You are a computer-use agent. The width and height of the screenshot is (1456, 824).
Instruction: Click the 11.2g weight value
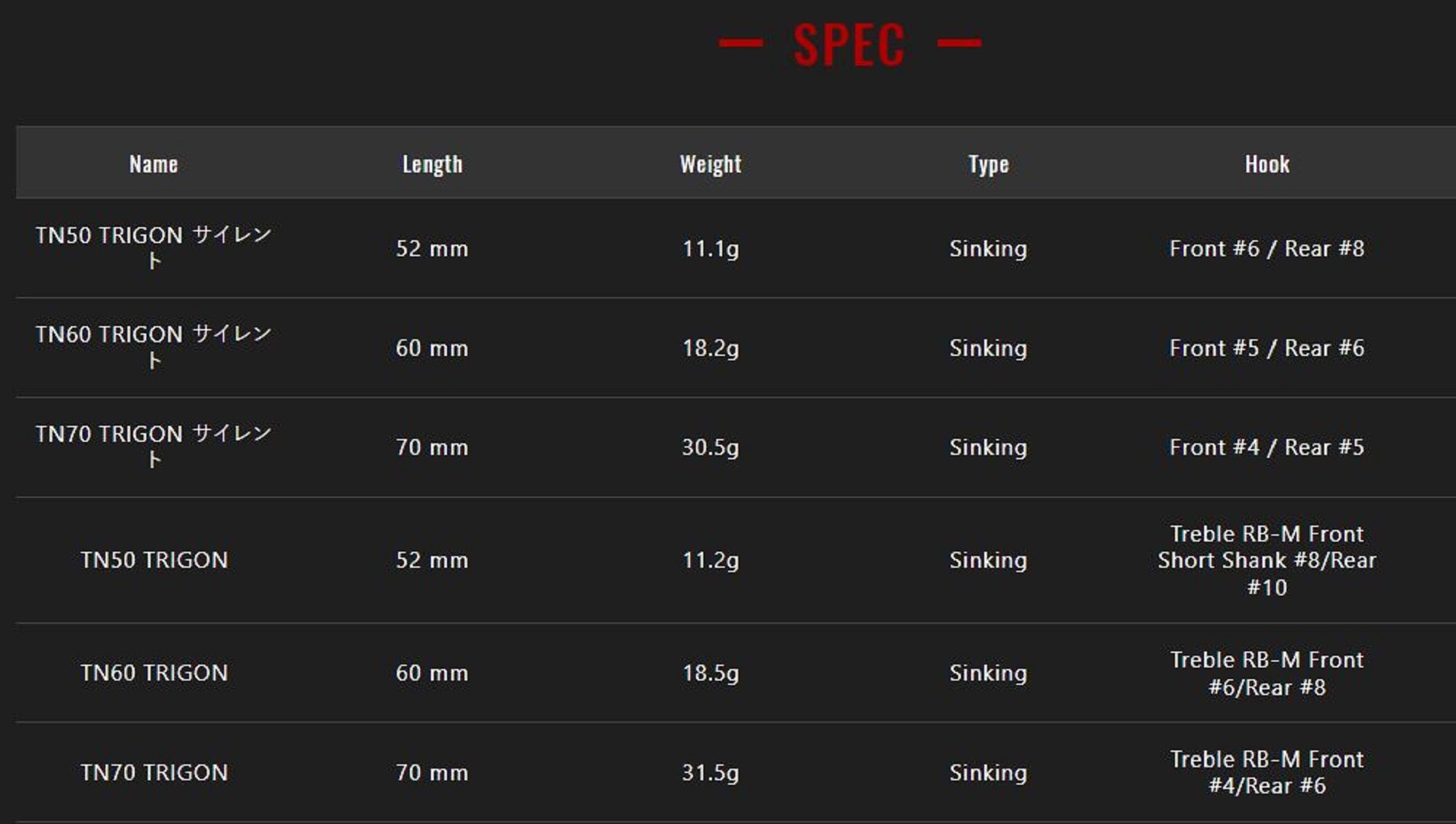(x=711, y=560)
